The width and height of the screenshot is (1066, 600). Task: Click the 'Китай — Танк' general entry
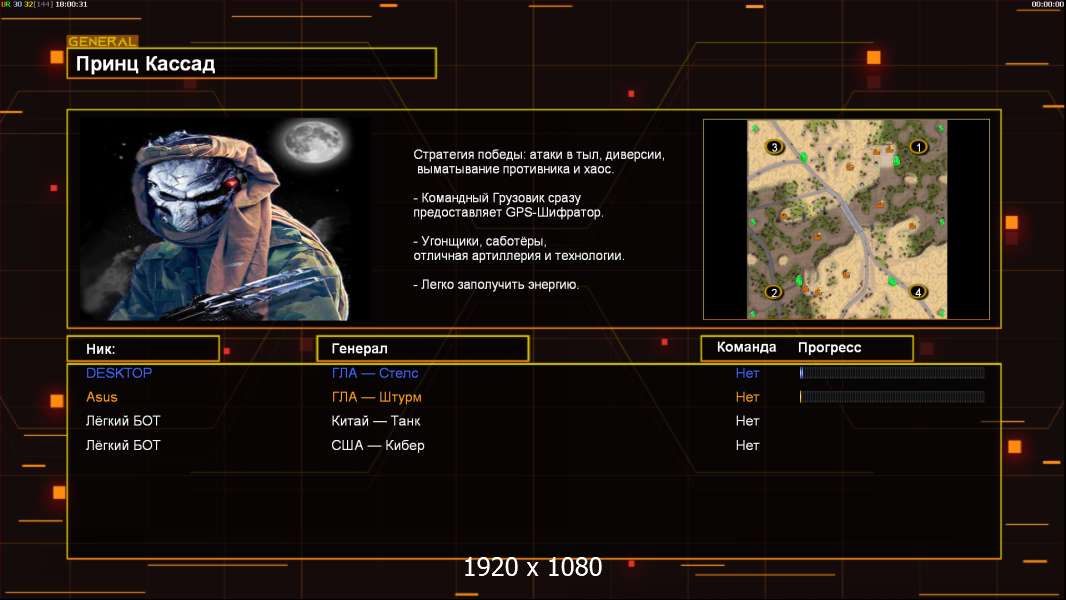pyautogui.click(x=375, y=421)
